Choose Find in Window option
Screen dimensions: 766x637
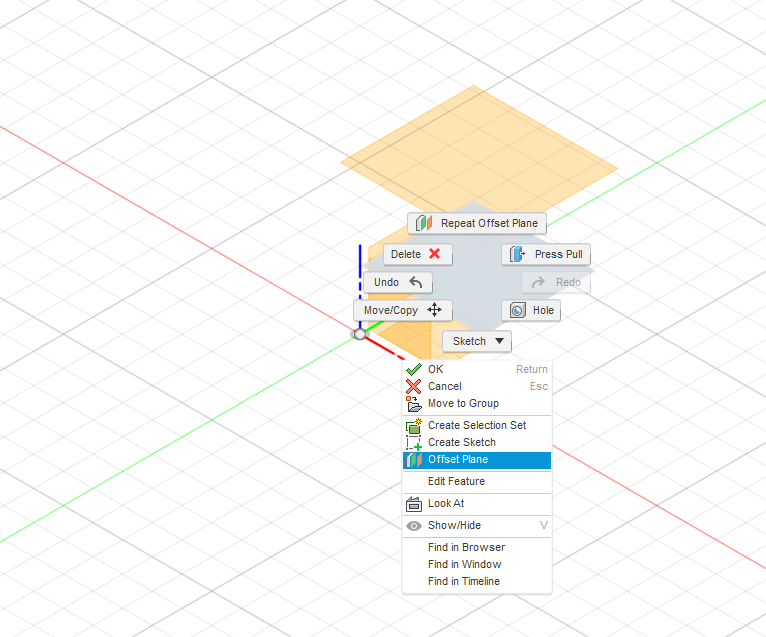tap(464, 564)
